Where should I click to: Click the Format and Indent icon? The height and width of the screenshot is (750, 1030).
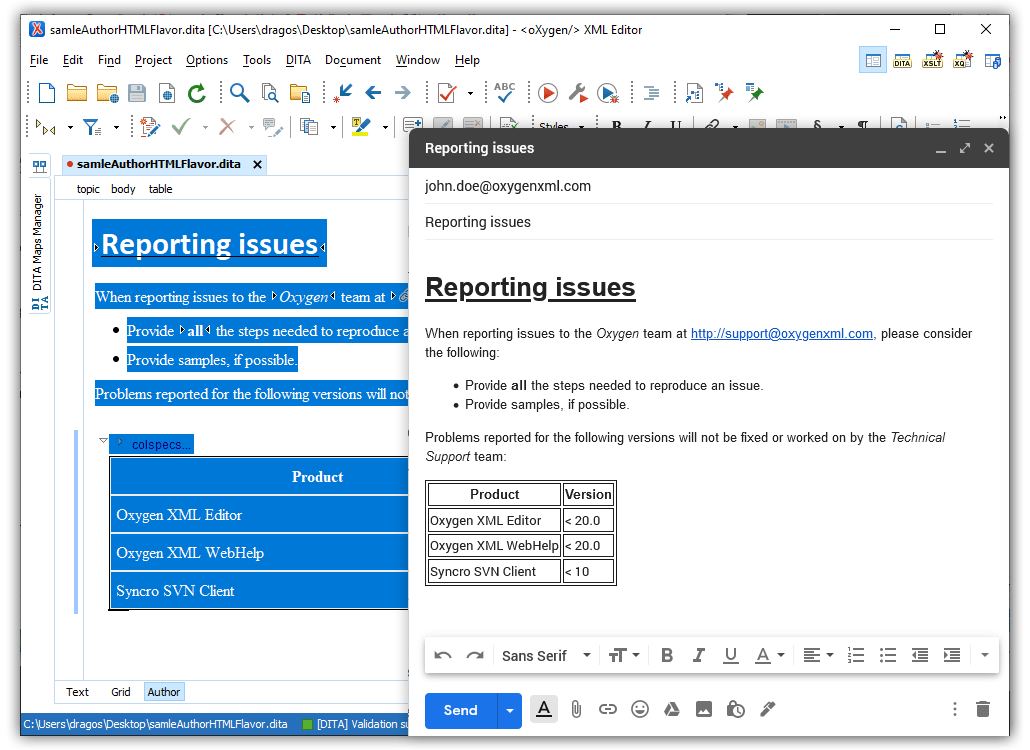[x=651, y=93]
